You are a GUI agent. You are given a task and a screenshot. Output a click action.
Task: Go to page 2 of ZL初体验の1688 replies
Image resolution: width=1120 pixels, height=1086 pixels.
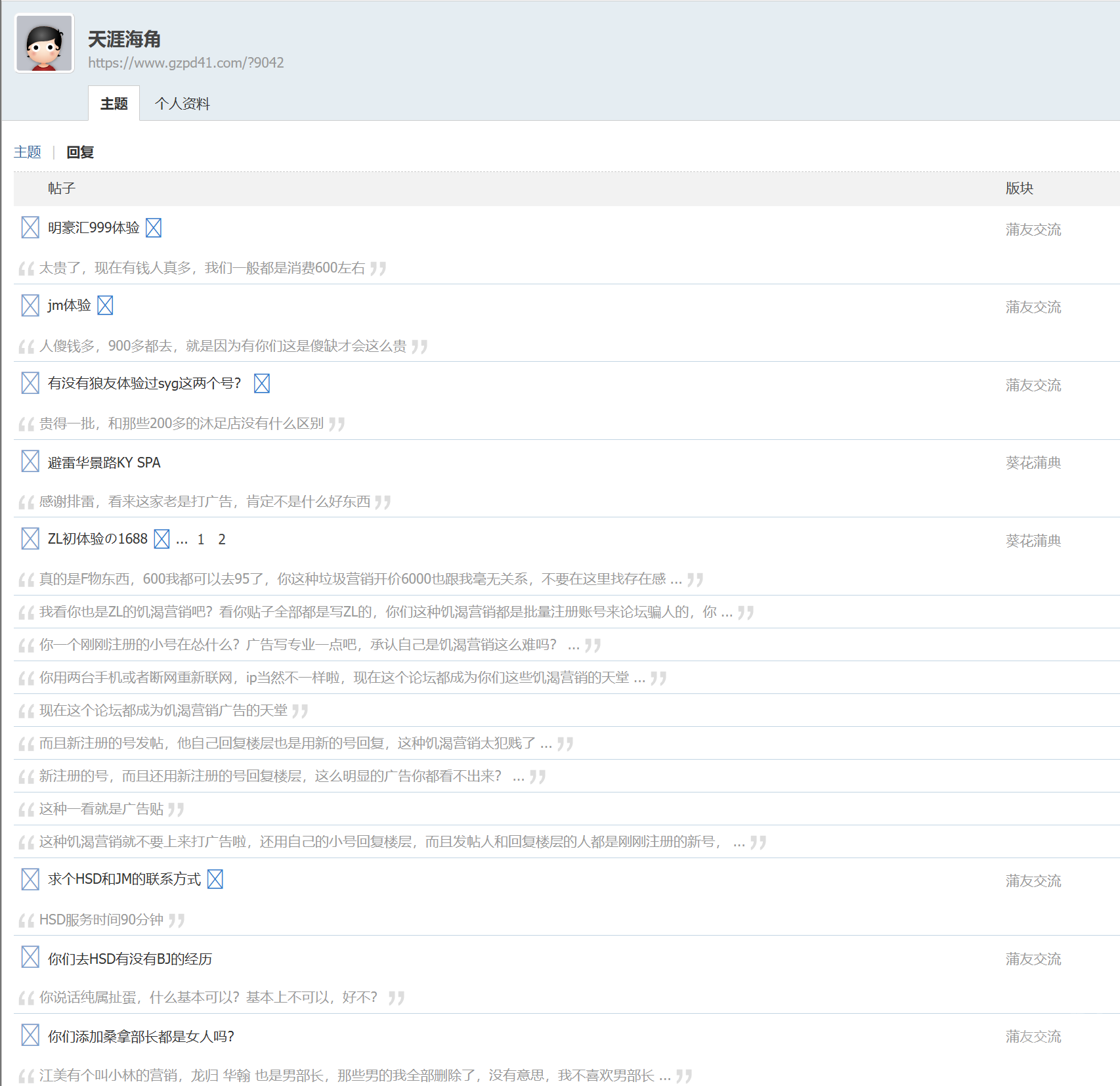tap(221, 538)
